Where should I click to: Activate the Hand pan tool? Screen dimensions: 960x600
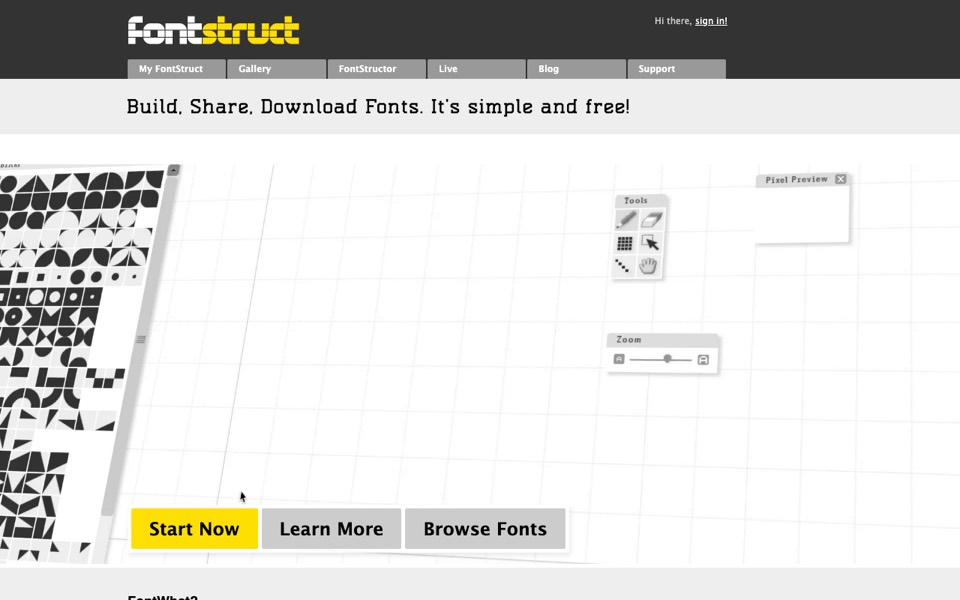point(648,266)
